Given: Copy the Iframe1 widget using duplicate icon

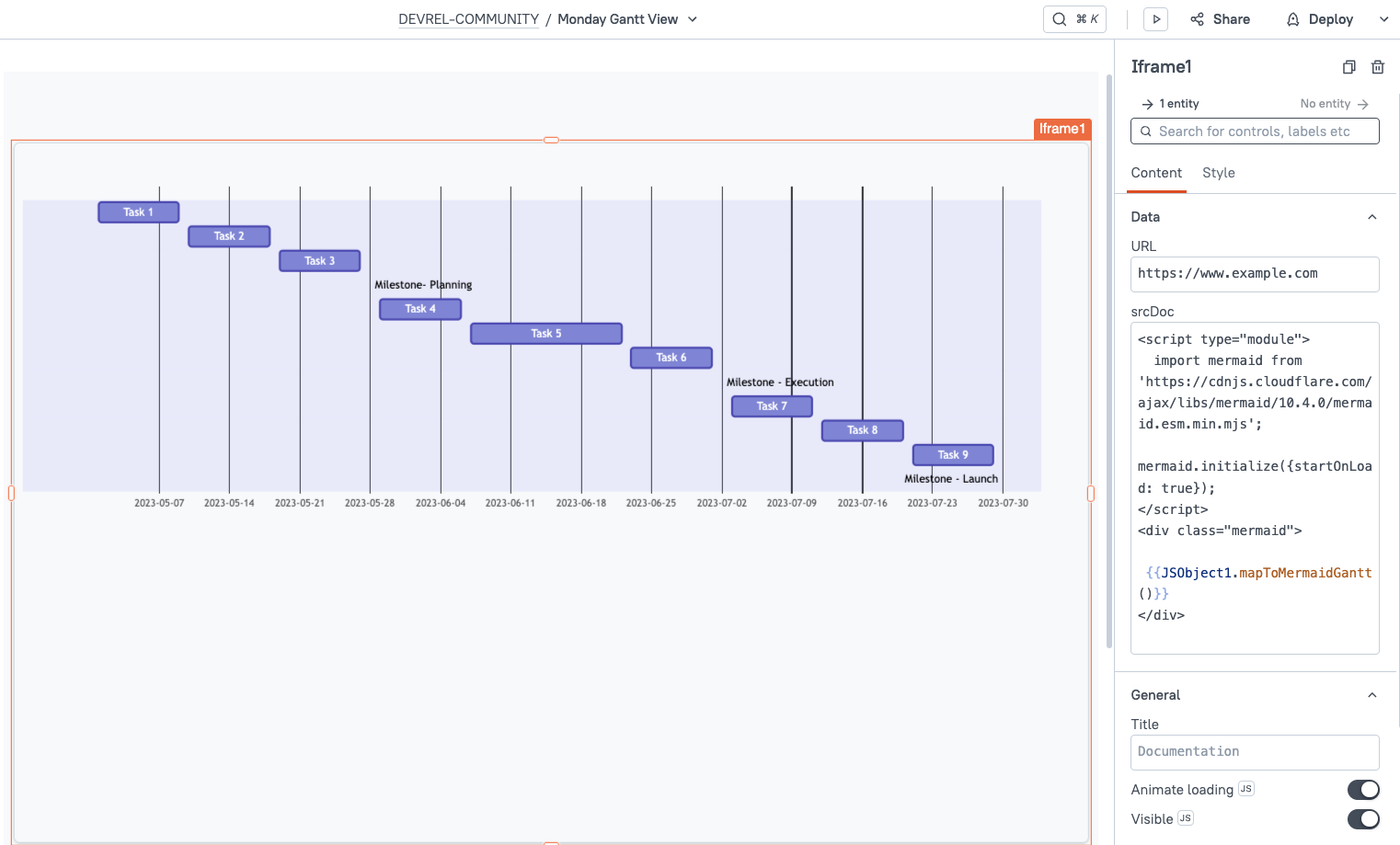Looking at the screenshot, I should point(1348,66).
